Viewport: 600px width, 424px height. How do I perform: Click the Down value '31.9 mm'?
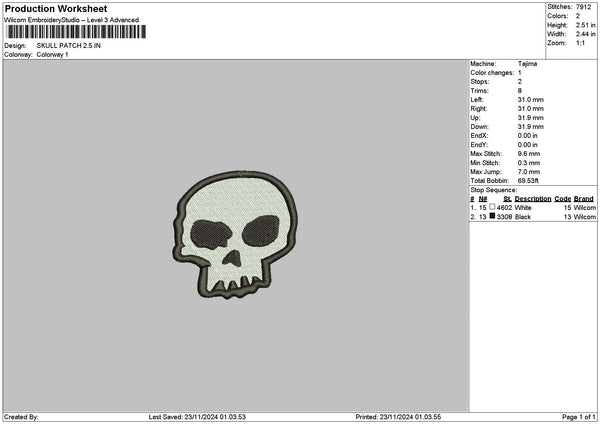(531, 127)
